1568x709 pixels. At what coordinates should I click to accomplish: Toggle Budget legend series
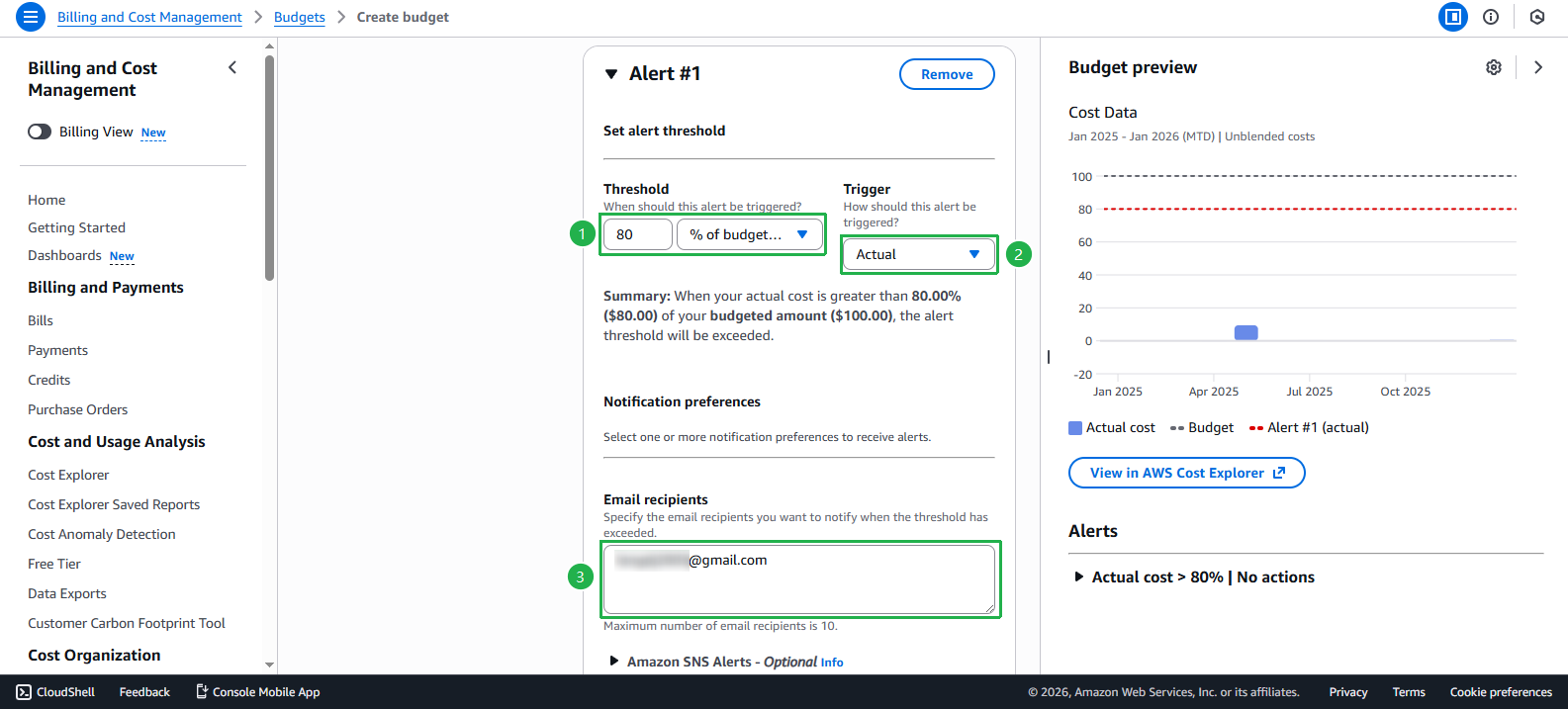point(1202,427)
